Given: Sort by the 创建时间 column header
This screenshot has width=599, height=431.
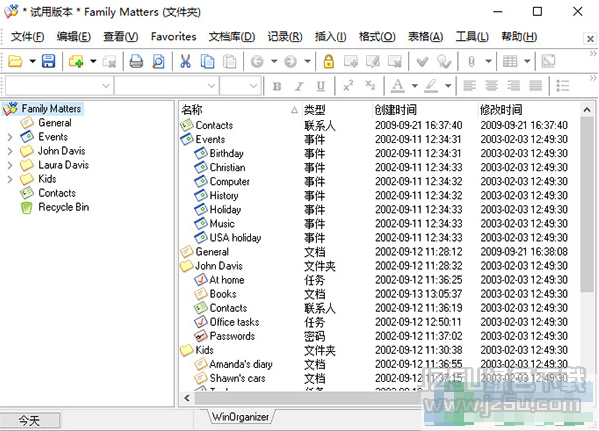Looking at the screenshot, I should point(424,110).
